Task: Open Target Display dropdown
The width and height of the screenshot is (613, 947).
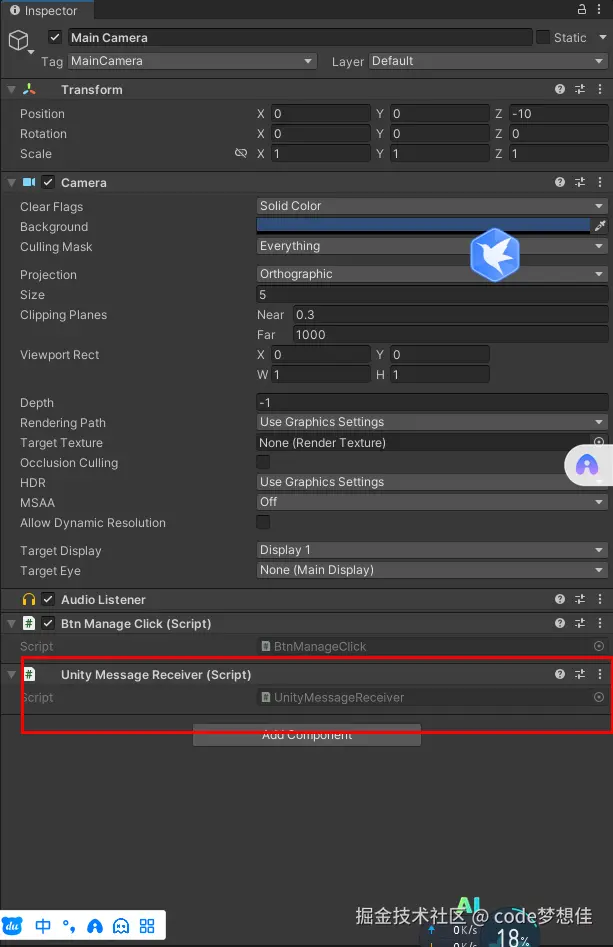Action: click(x=432, y=550)
